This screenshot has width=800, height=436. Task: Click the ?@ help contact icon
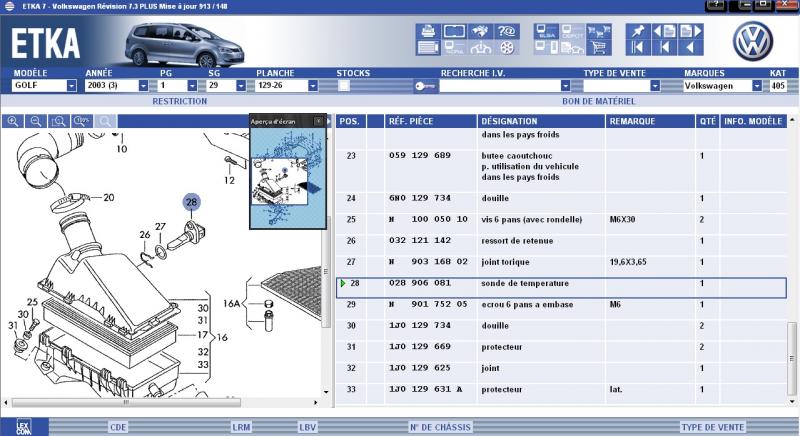tap(507, 31)
